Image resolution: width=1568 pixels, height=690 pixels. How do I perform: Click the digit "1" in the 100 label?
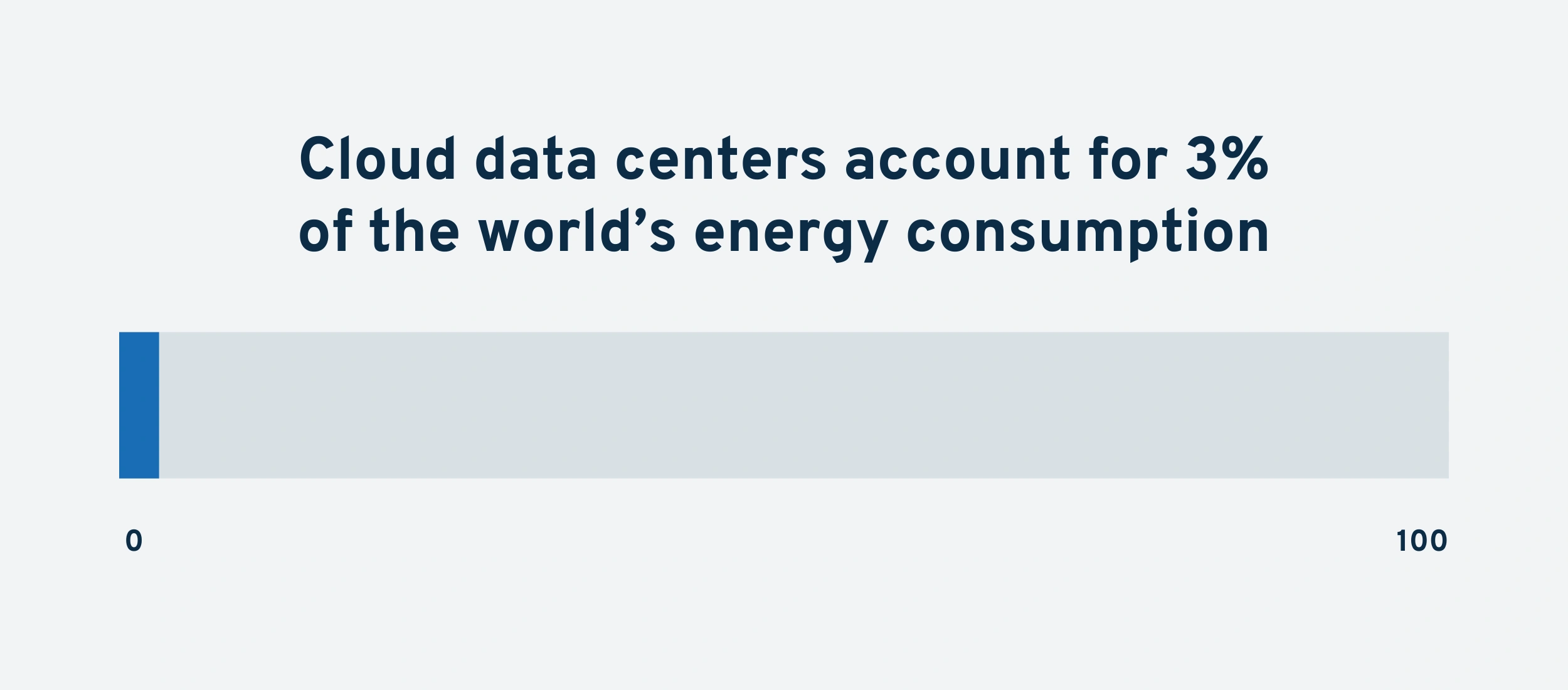click(1401, 541)
